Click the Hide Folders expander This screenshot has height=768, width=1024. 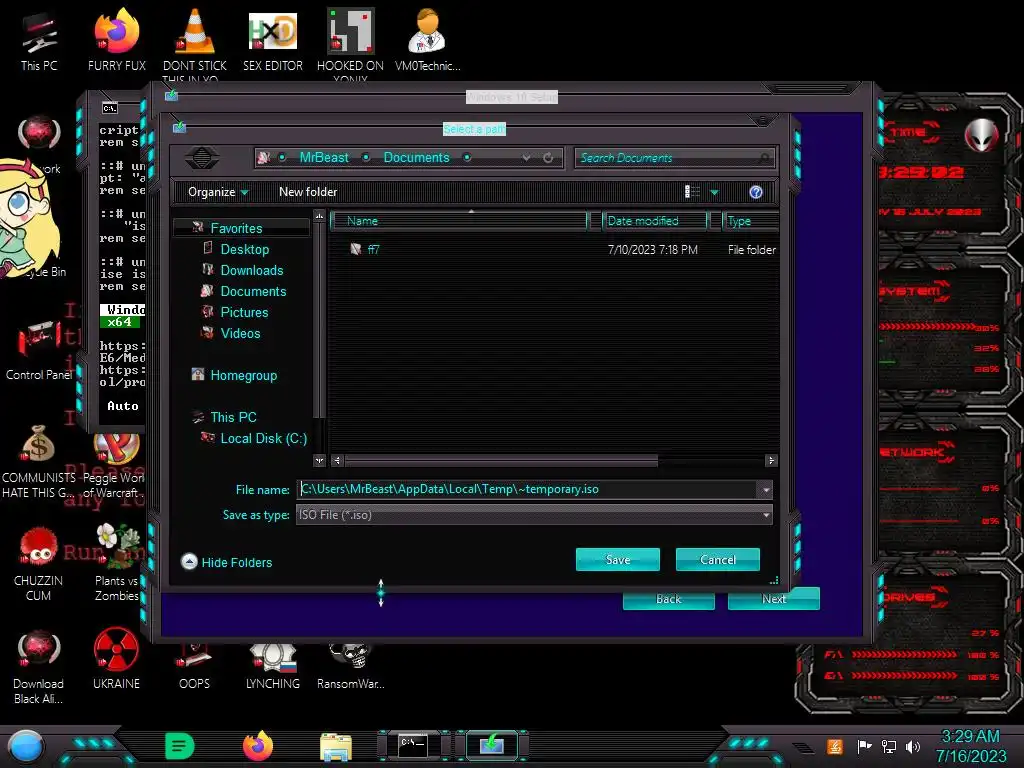(x=226, y=562)
